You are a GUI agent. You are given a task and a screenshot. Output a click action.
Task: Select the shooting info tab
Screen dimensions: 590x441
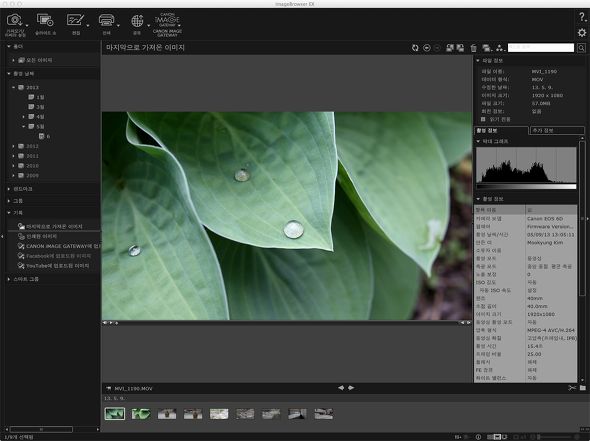501,131
